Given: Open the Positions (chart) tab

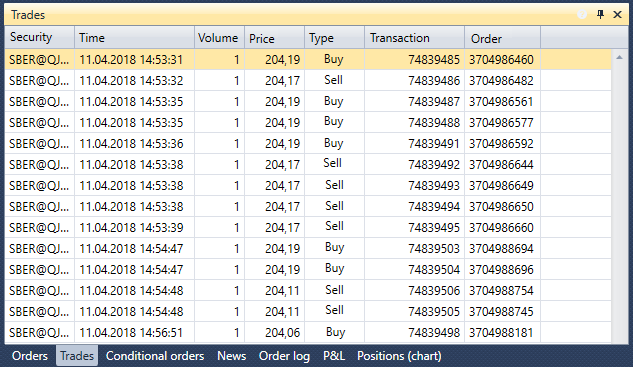Looking at the screenshot, I should pos(399,356).
